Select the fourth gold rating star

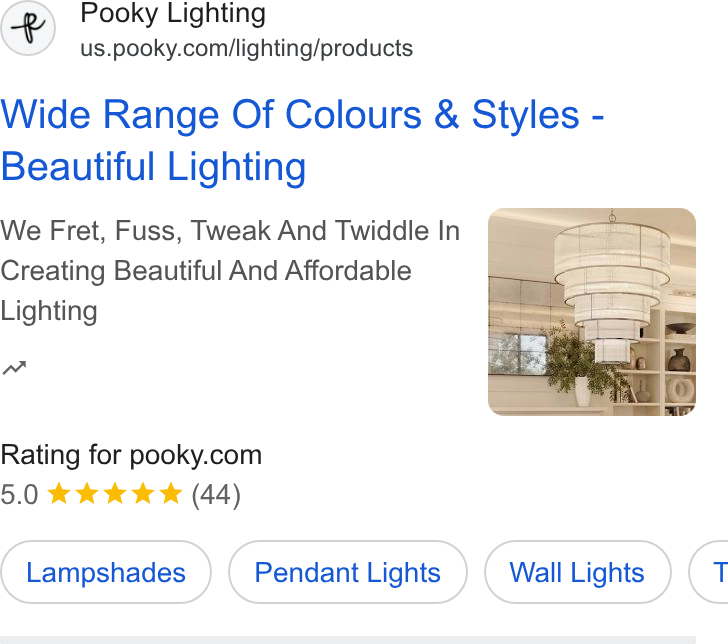tap(143, 493)
